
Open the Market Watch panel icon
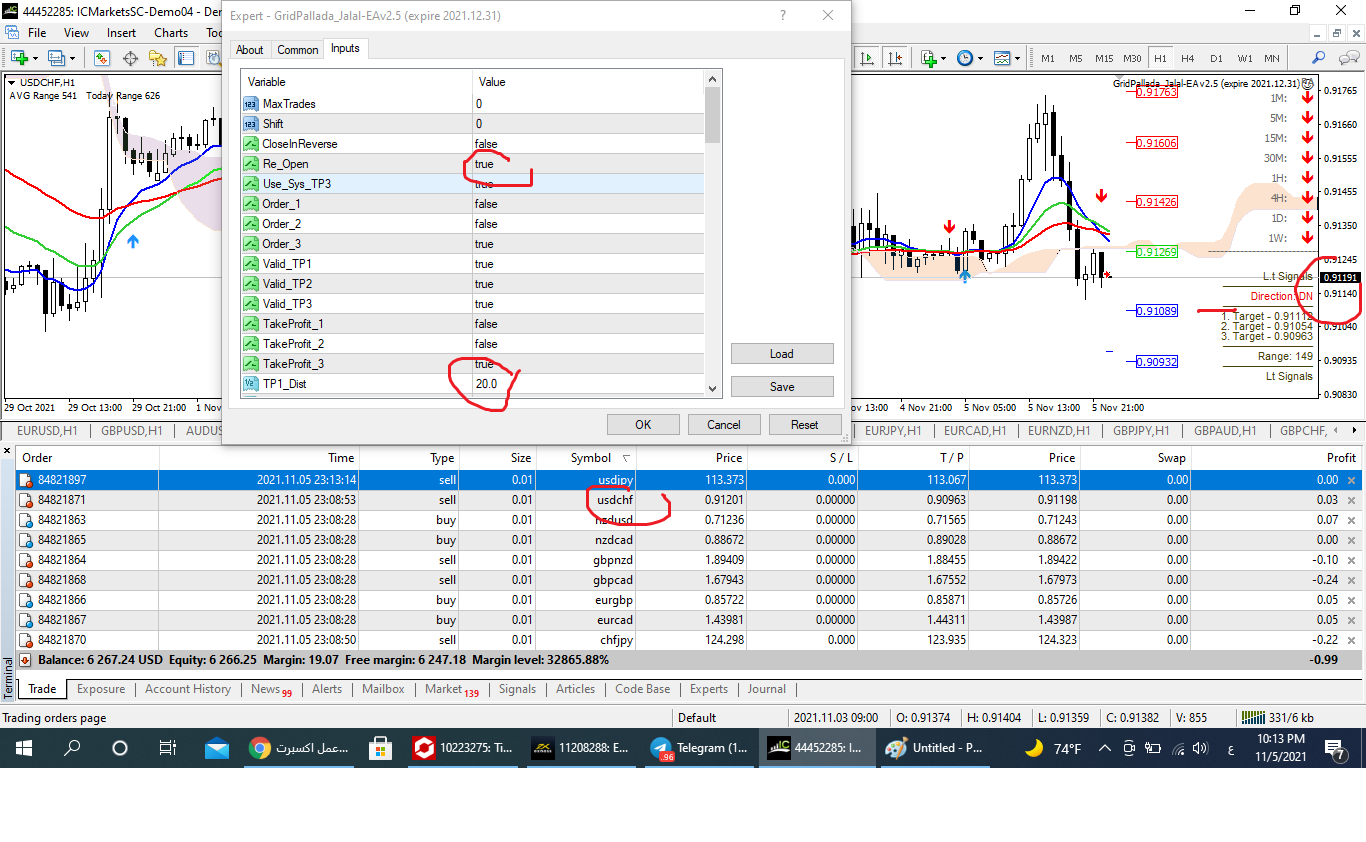tap(104, 58)
